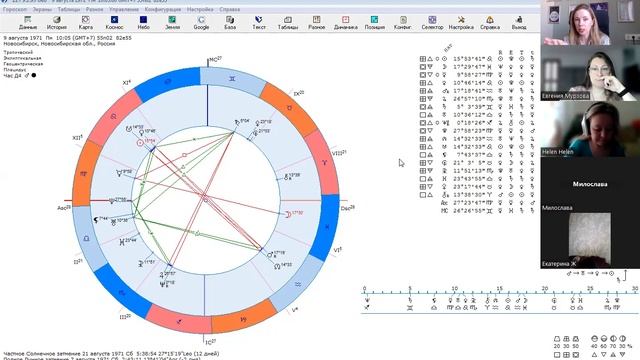Open the Справка menu in menu bar

[x=229, y=9]
